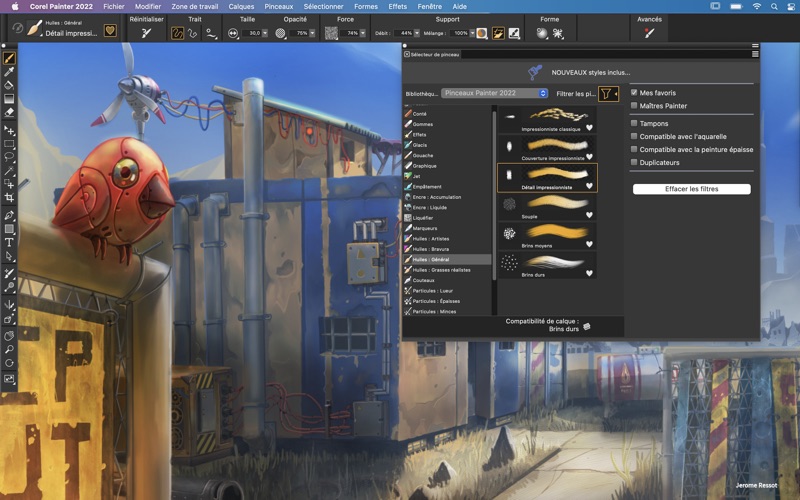Screen dimensions: 800x500
Task: Select the Pen tool
Action: 9,215
